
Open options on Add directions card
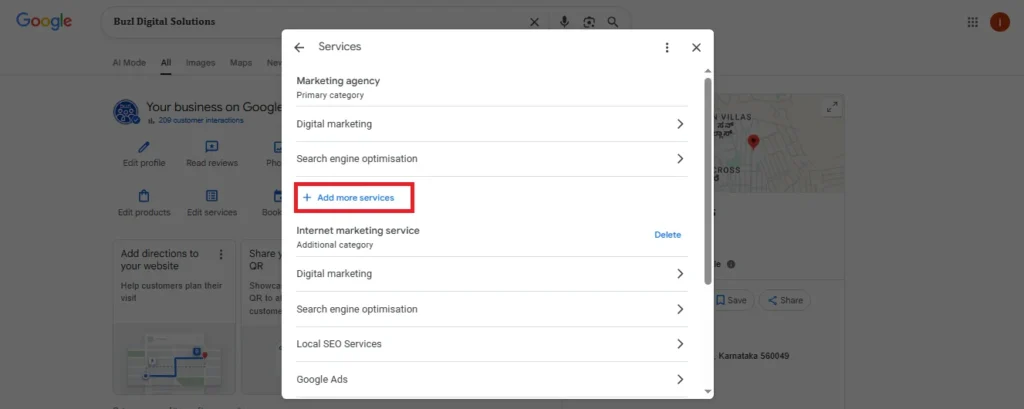pyautogui.click(x=221, y=254)
